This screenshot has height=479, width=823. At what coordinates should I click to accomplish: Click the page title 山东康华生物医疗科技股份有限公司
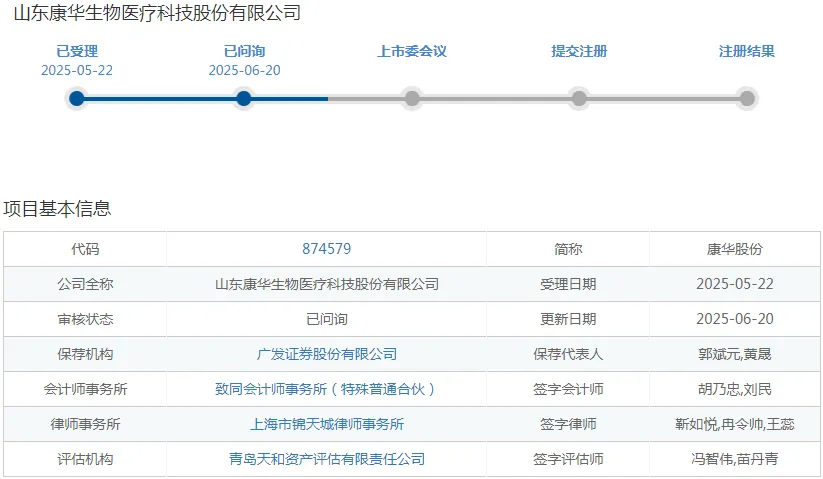(x=157, y=13)
